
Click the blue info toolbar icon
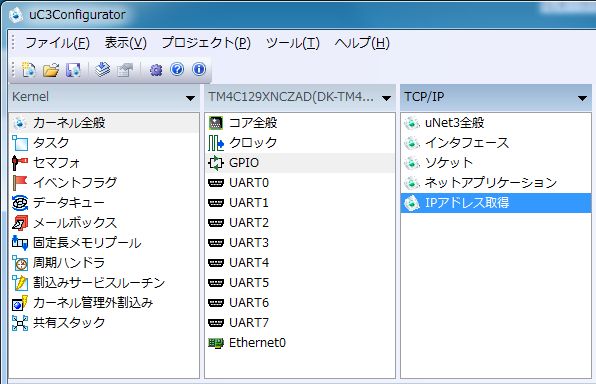pos(199,69)
